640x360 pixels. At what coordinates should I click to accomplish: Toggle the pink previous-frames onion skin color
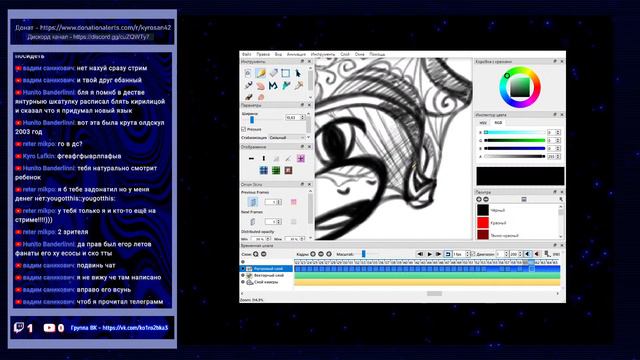(293, 202)
